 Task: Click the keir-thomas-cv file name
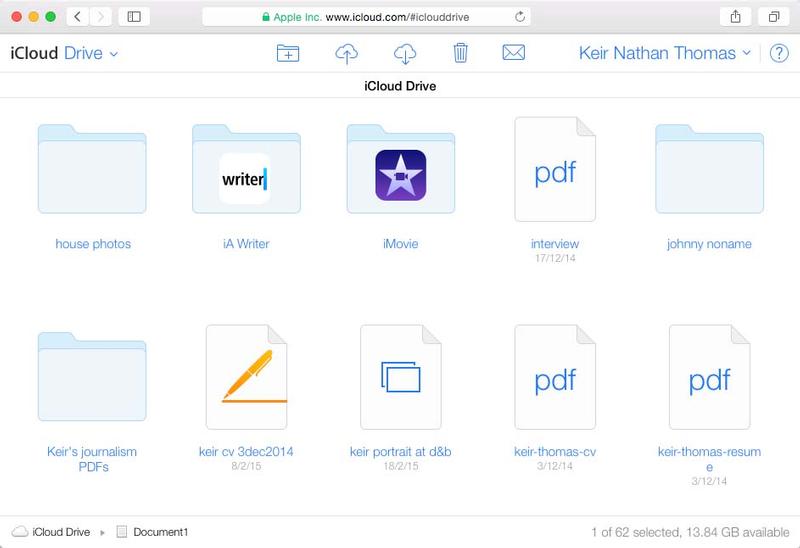555,452
